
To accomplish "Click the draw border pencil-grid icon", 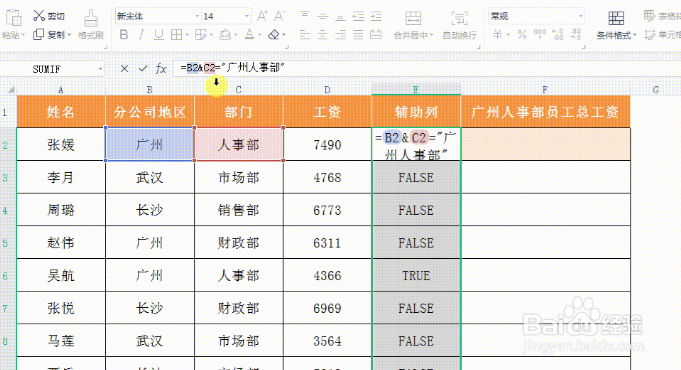I will [200, 34].
